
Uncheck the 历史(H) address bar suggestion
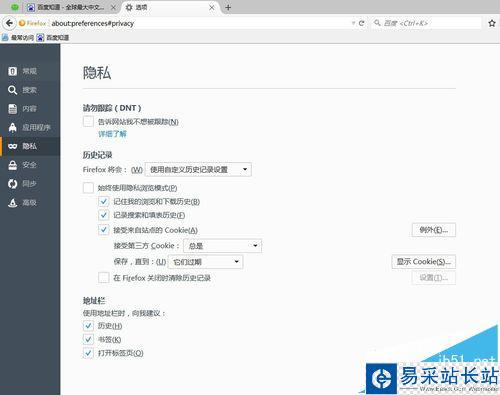(88, 325)
